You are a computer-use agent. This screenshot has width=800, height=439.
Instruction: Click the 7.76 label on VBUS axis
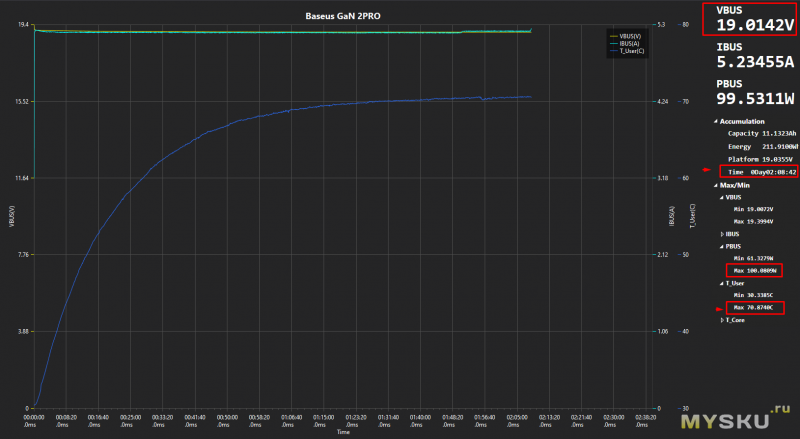point(22,255)
